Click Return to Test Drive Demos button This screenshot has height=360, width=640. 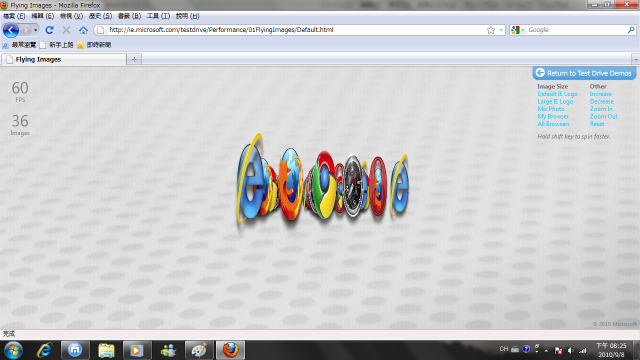coord(584,73)
